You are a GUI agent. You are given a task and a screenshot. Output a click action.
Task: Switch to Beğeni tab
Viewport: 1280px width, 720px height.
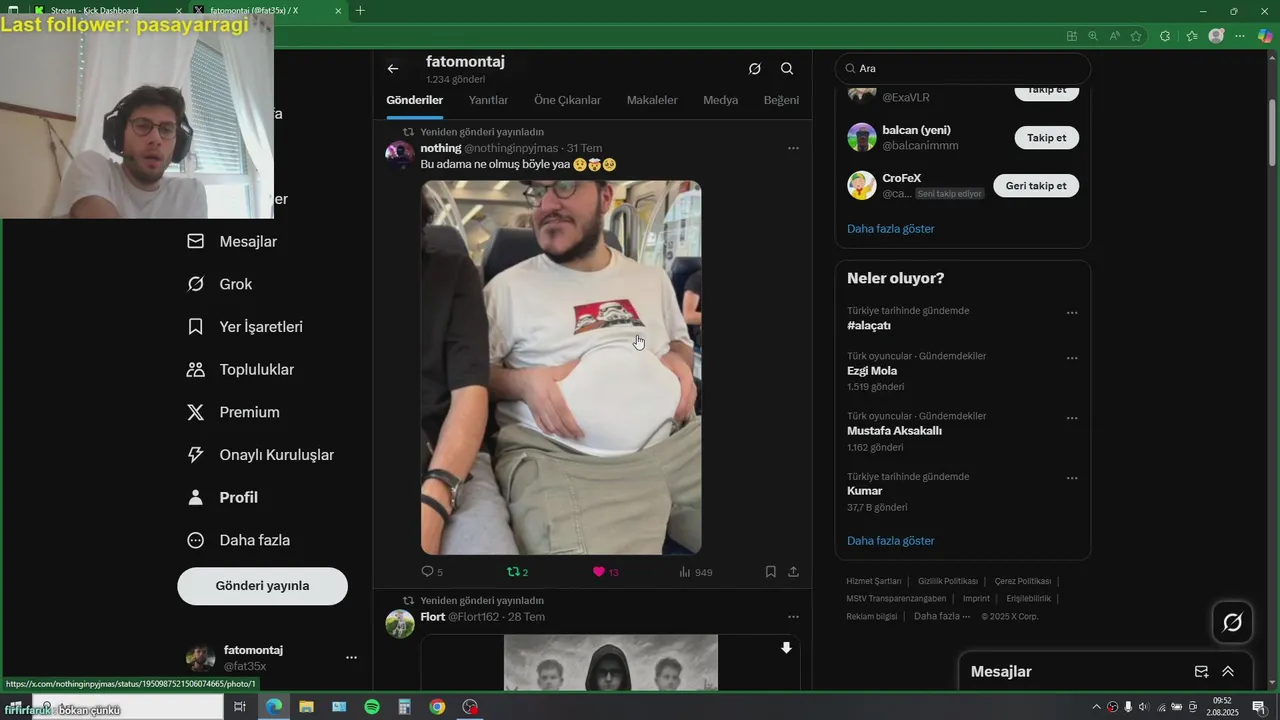(781, 100)
